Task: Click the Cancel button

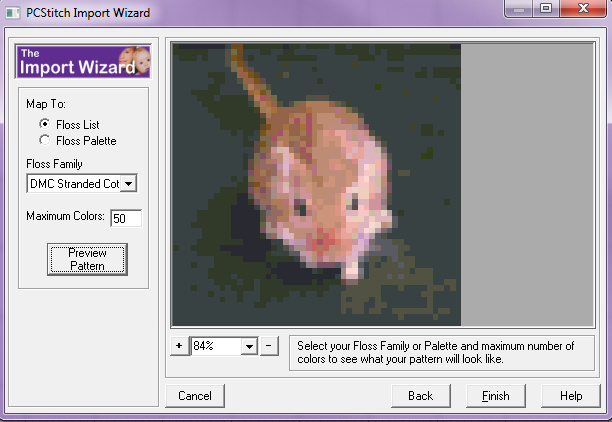Action: pyautogui.click(x=195, y=396)
